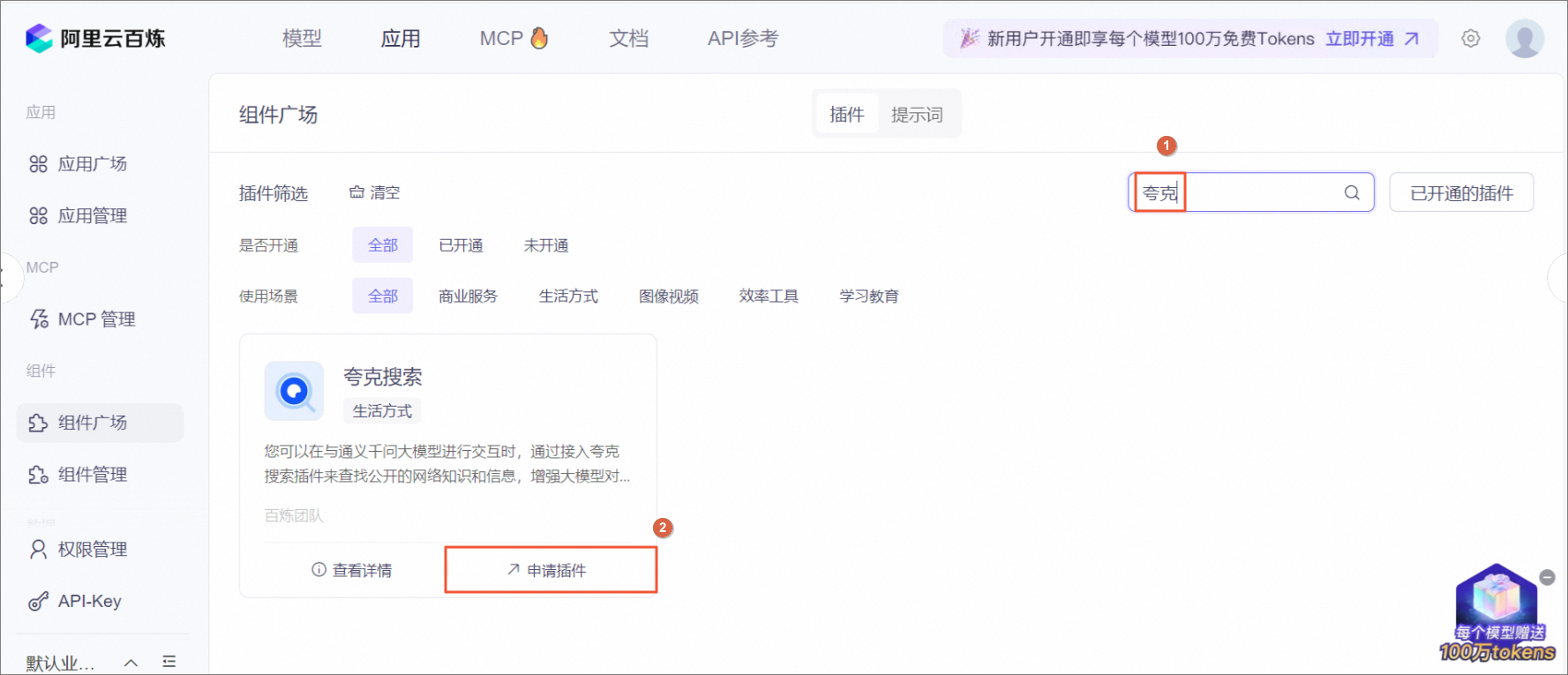Click the 申请插件 arrow icon
This screenshot has width=1568, height=675.
pos(513,570)
